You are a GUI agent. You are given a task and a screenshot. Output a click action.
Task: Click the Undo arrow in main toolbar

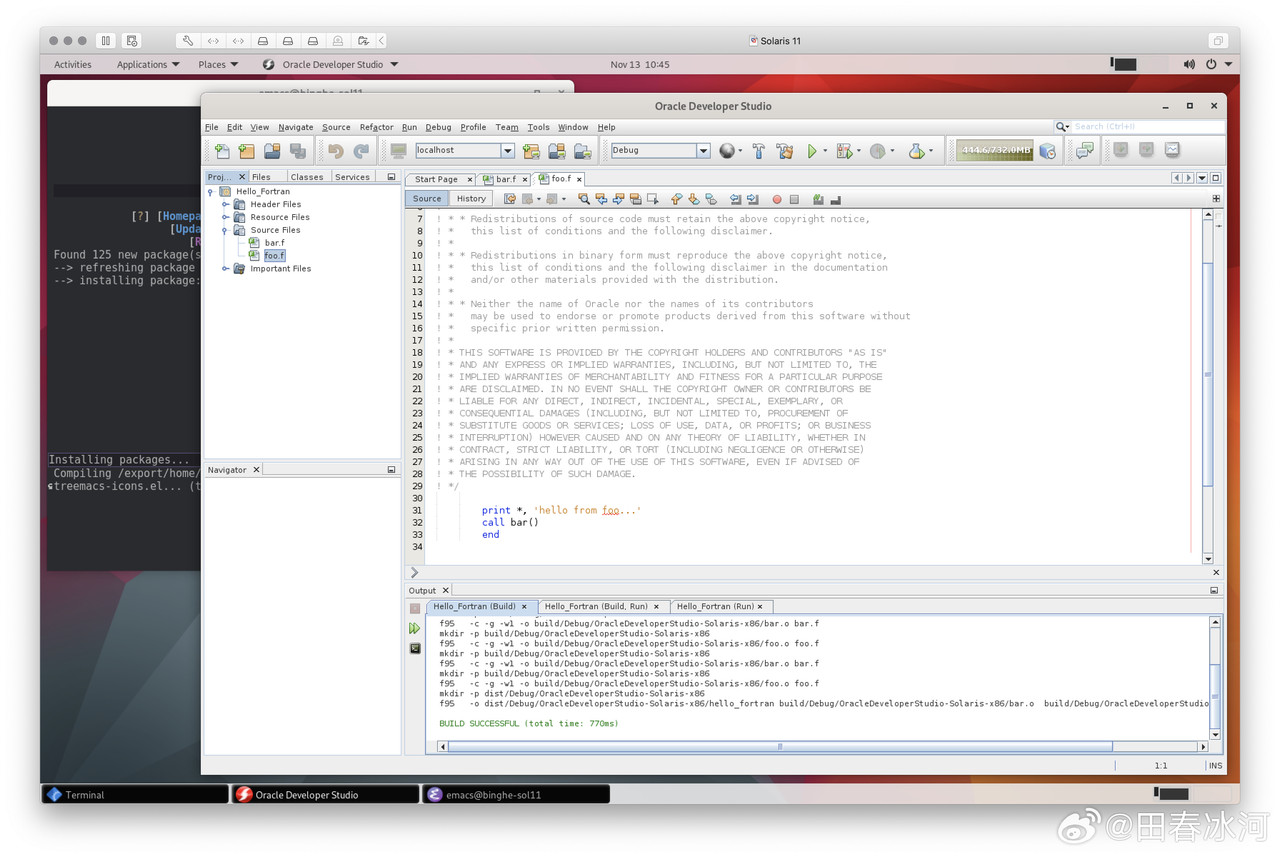pos(336,151)
